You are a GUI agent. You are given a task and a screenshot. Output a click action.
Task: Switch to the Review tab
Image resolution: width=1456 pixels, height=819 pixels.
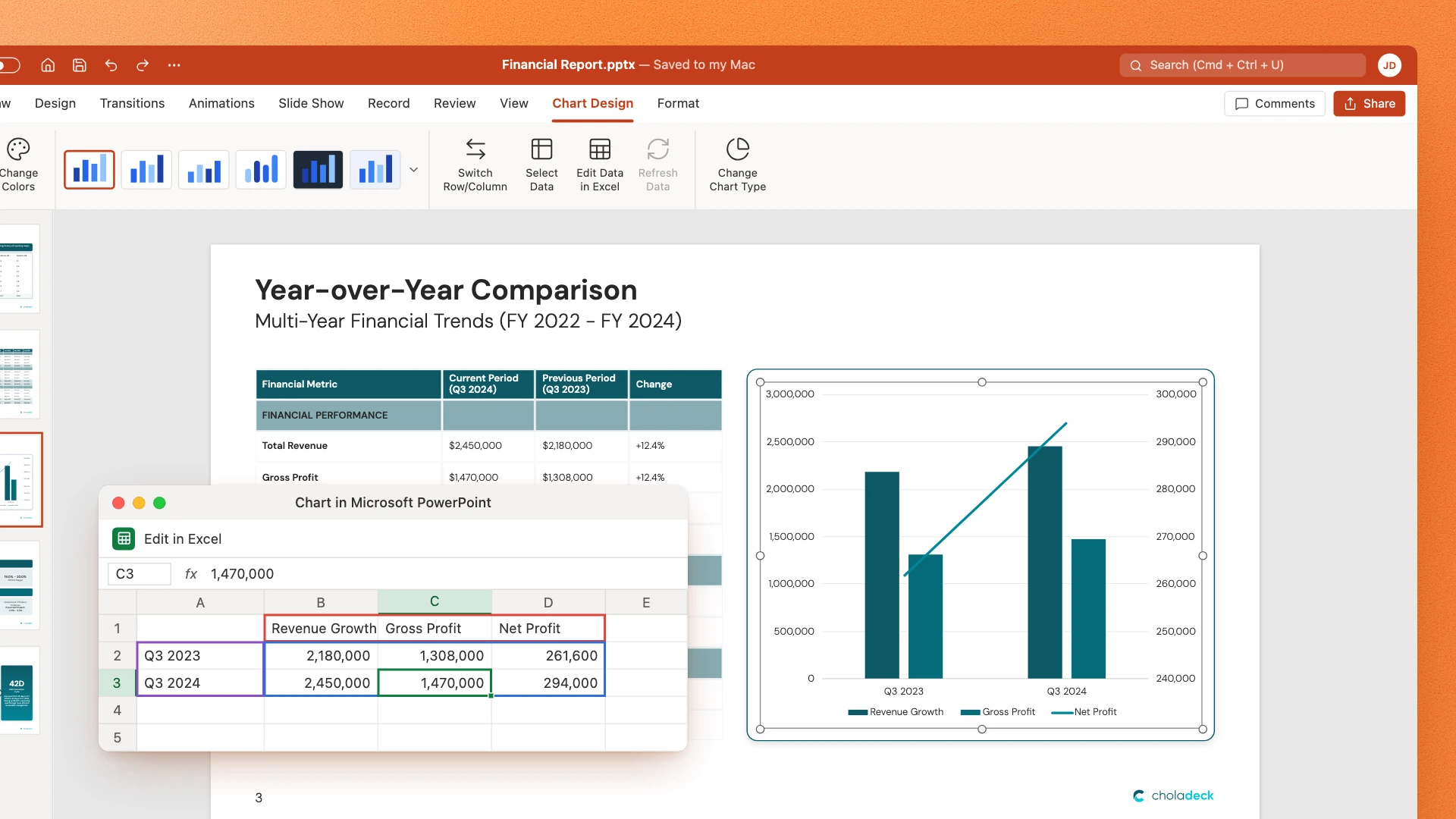pos(455,103)
